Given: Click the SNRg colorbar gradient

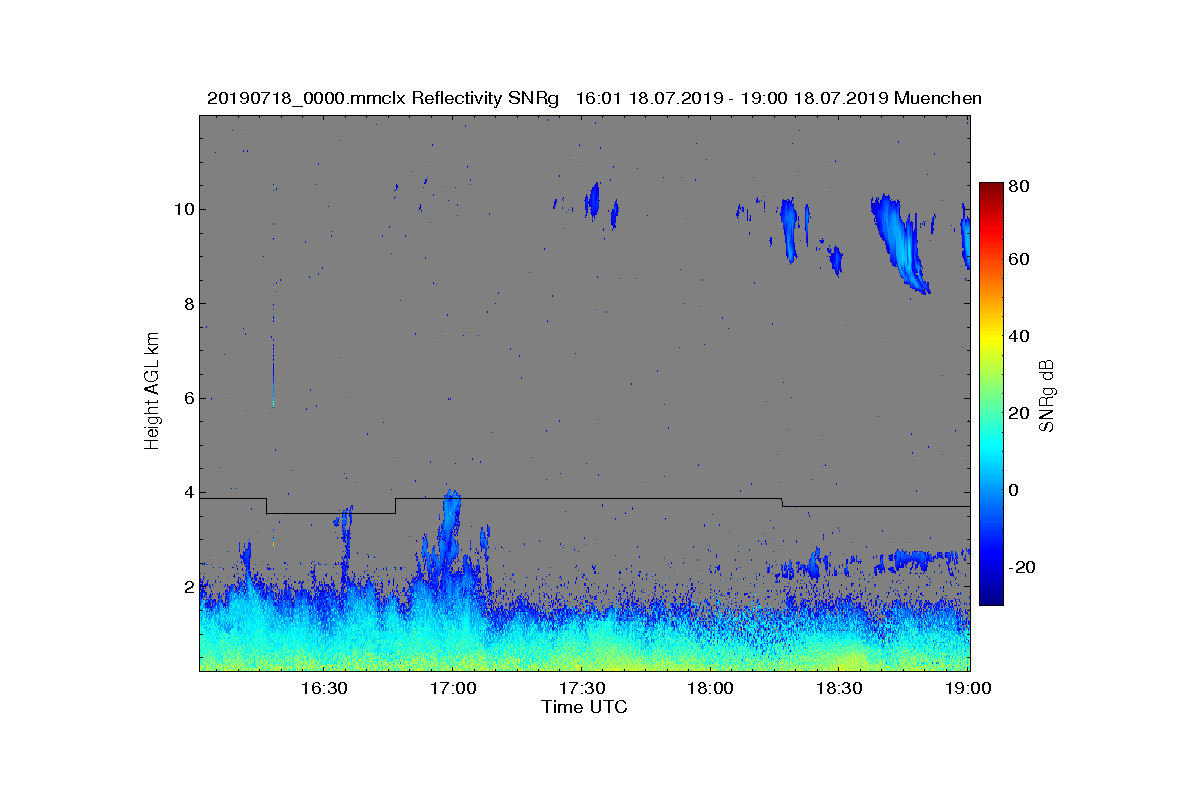Looking at the screenshot, I should (991, 394).
